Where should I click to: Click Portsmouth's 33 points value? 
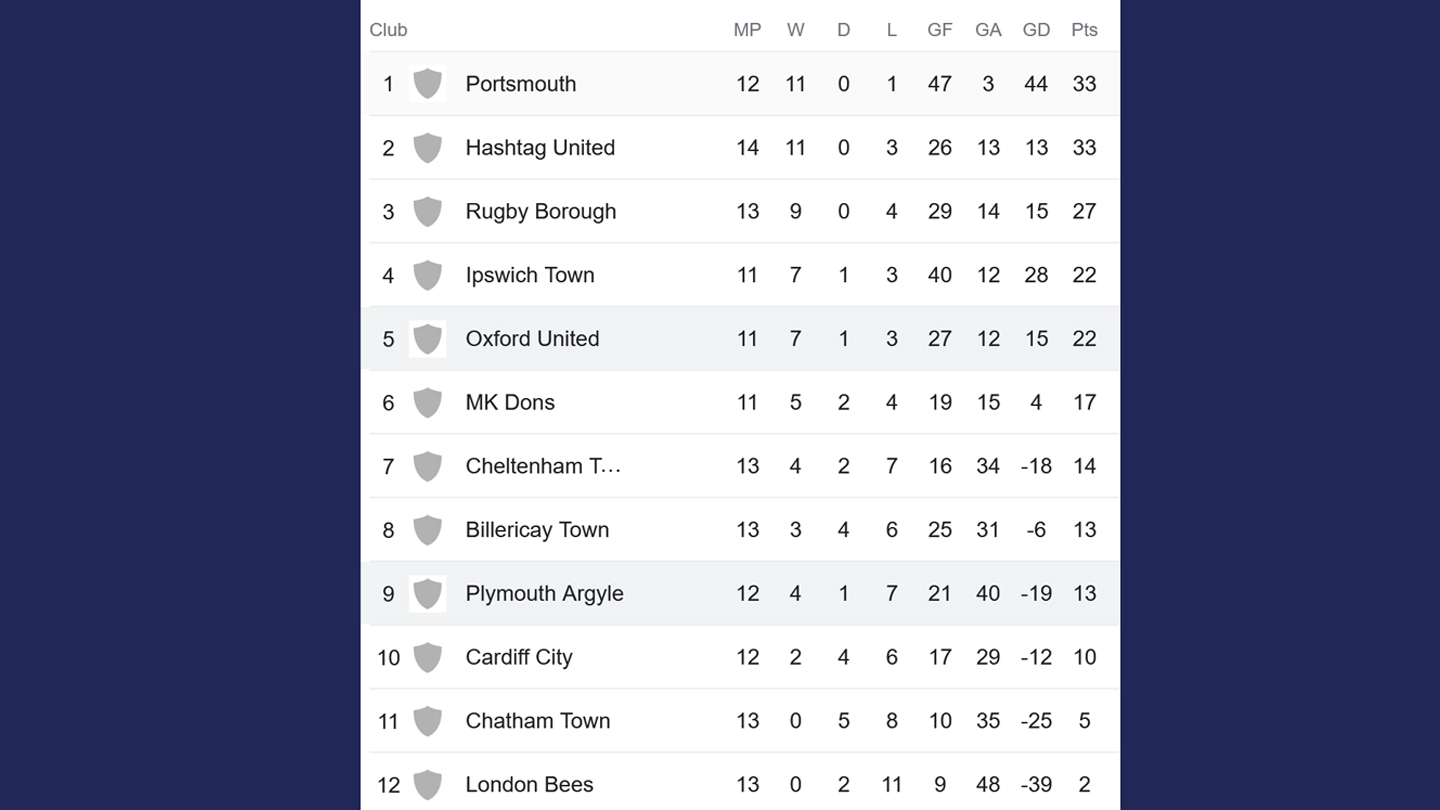1084,84
